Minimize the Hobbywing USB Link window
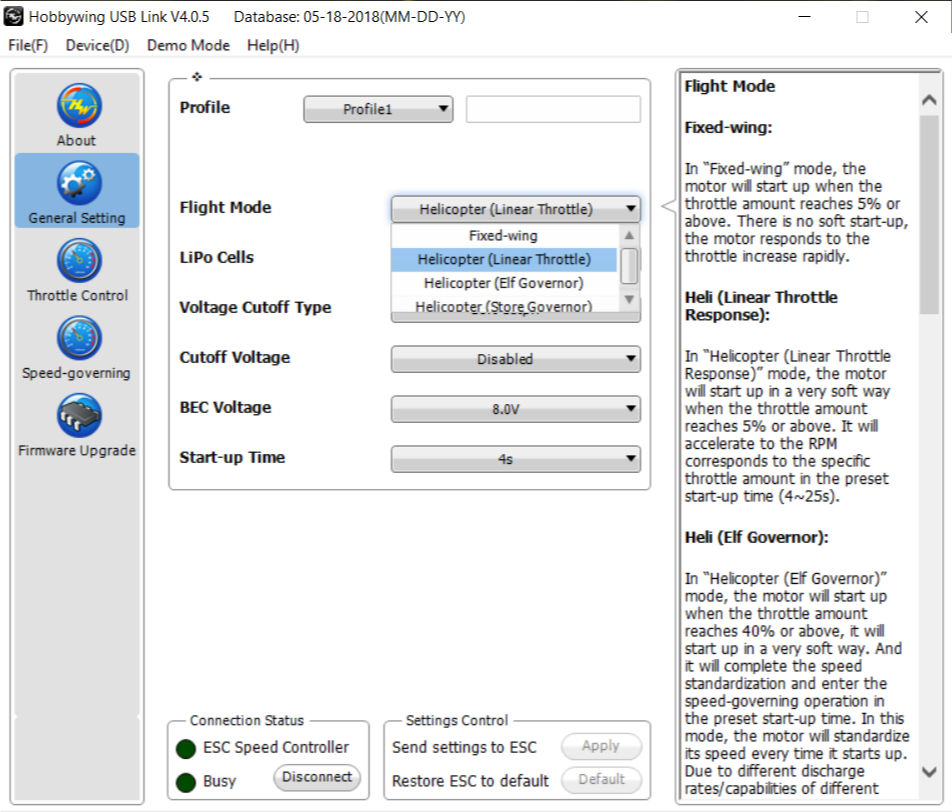This screenshot has height=812, width=952. pos(804,16)
